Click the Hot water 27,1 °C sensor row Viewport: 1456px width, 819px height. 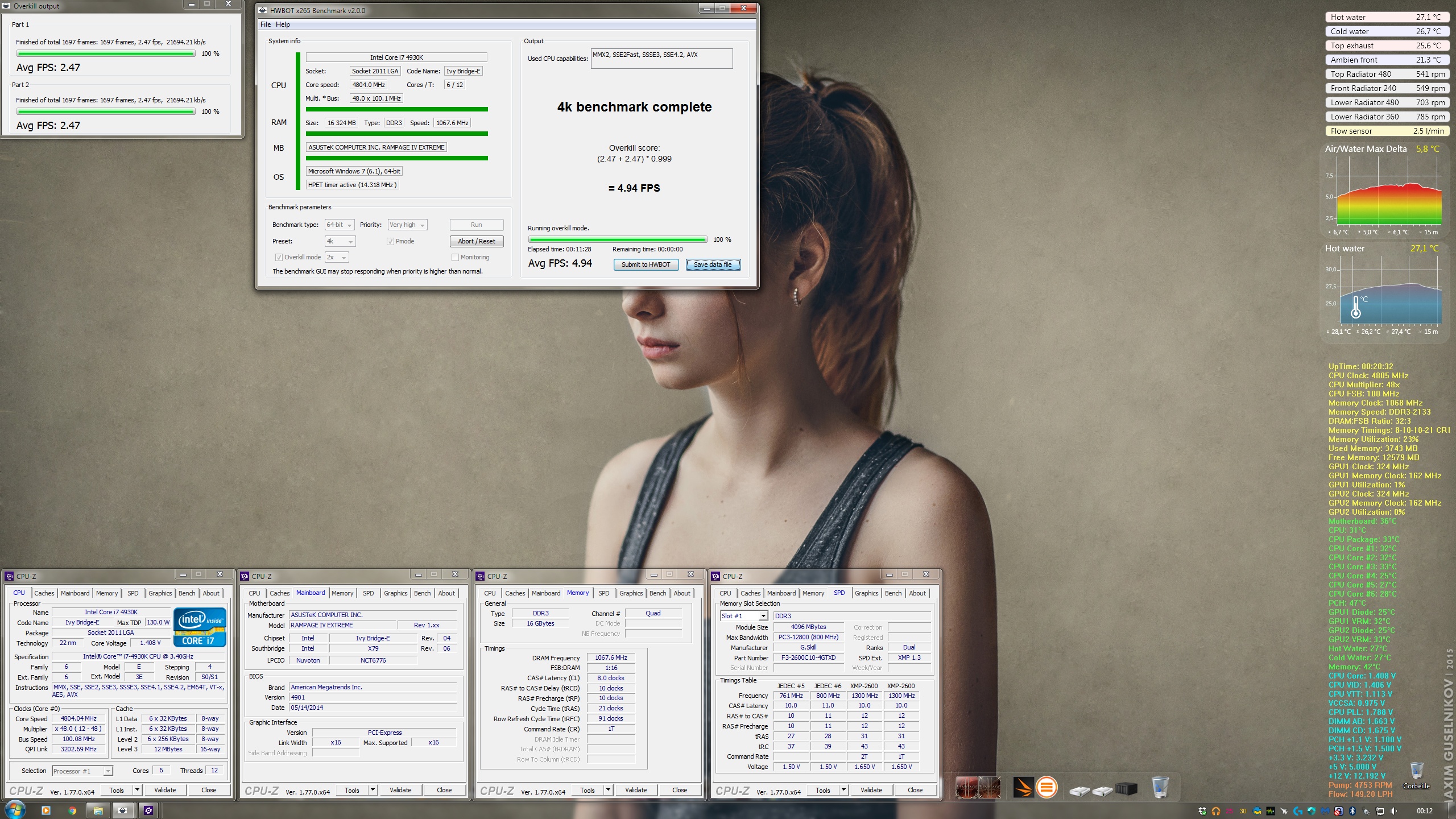click(1387, 17)
